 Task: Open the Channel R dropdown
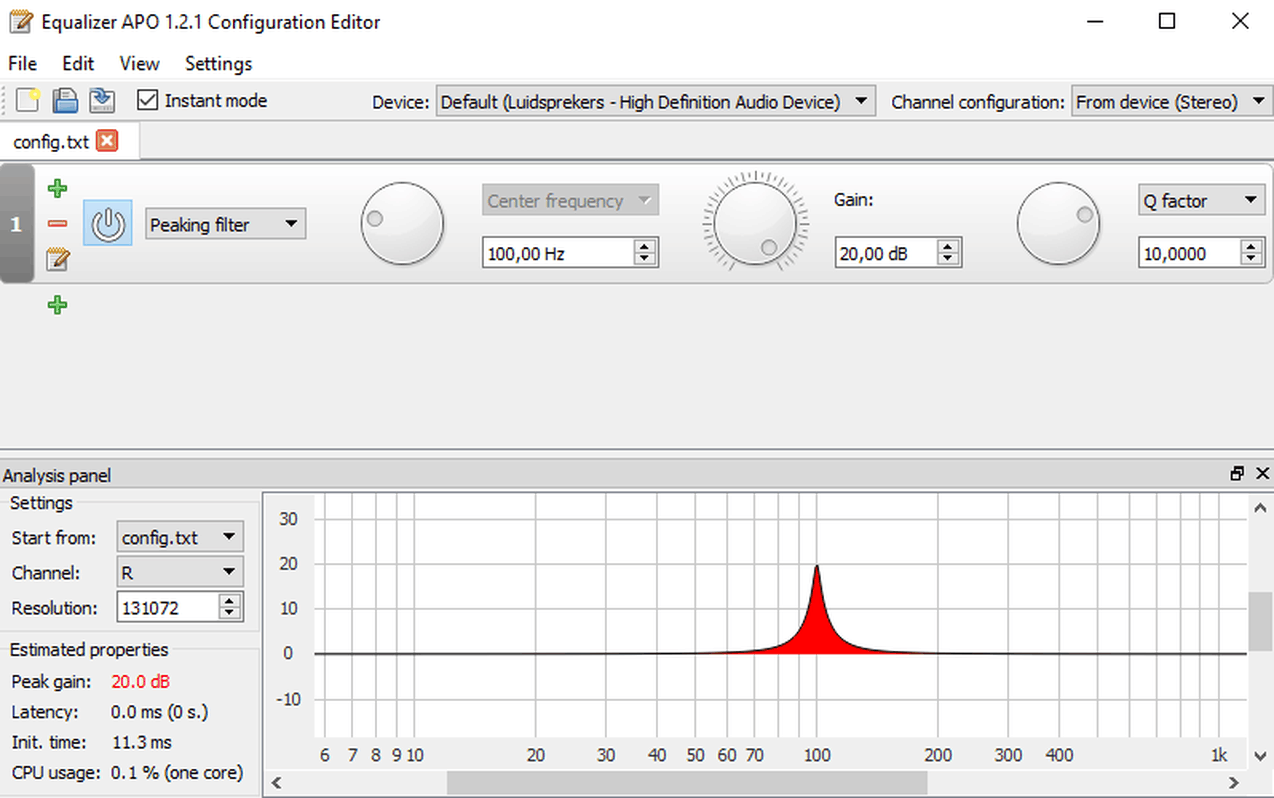pyautogui.click(x=180, y=572)
